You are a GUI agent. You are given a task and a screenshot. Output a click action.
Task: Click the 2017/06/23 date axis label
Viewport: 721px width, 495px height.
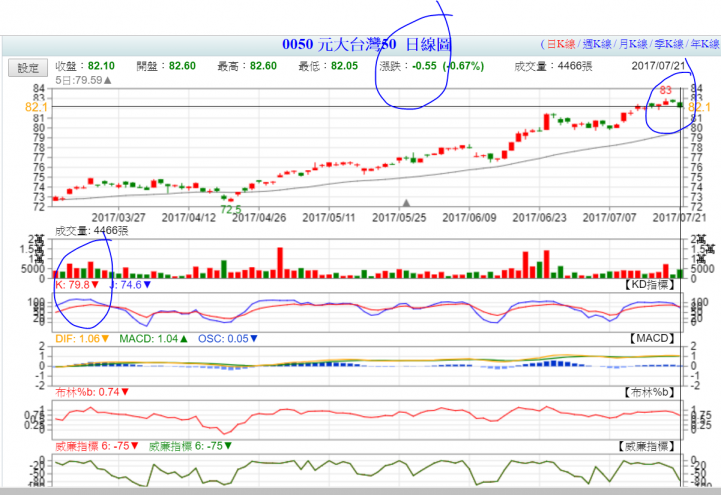(539, 217)
